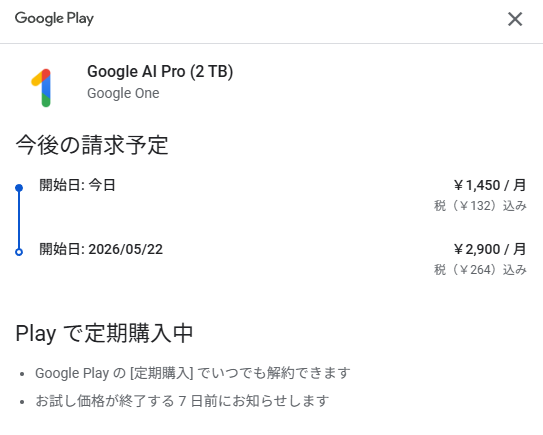Click the bullet before the trial price notice
The height and width of the screenshot is (435, 543).
(22, 402)
